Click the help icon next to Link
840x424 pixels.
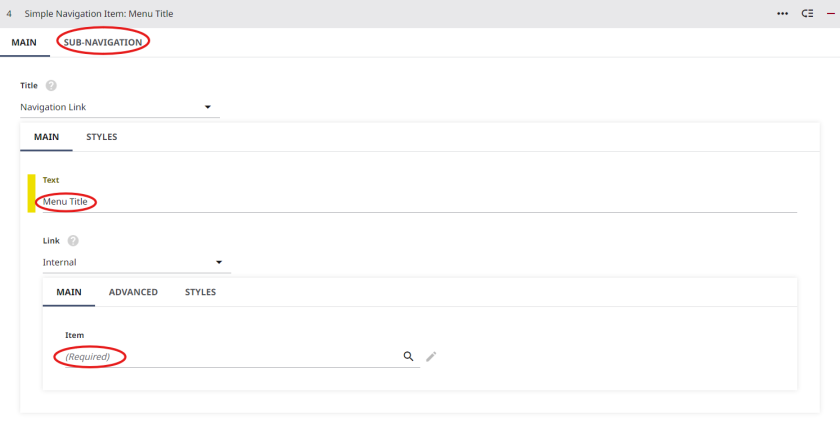point(73,241)
